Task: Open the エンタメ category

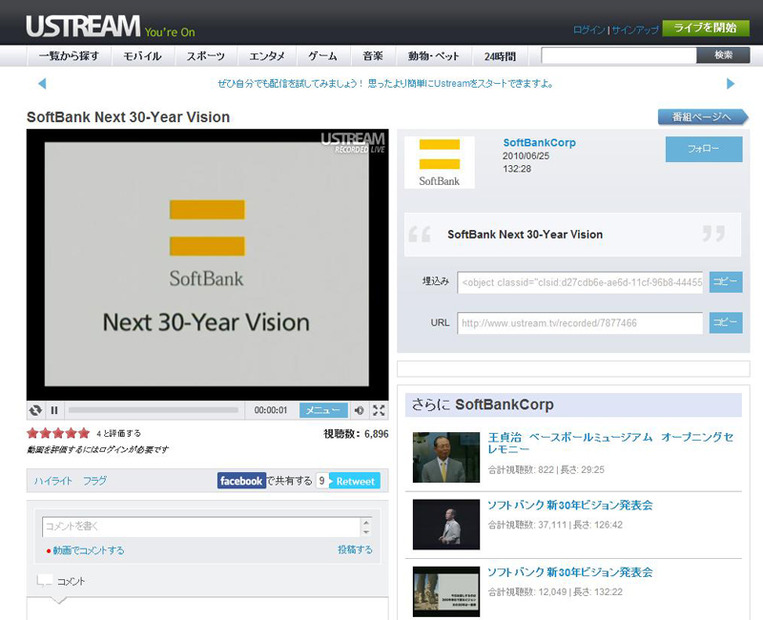Action: click(267, 56)
